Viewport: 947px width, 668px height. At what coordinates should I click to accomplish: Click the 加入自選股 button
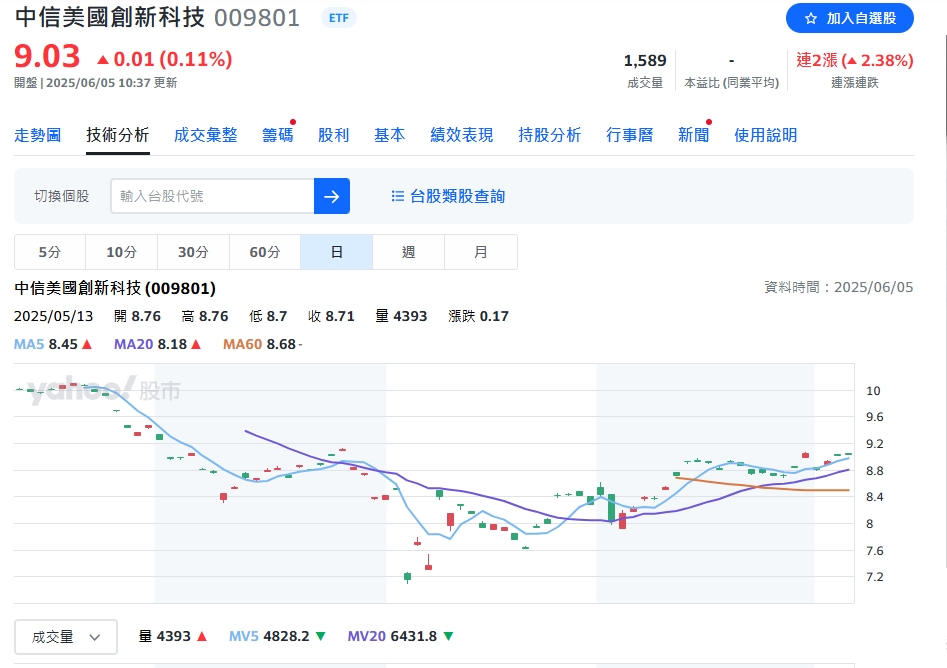(850, 19)
